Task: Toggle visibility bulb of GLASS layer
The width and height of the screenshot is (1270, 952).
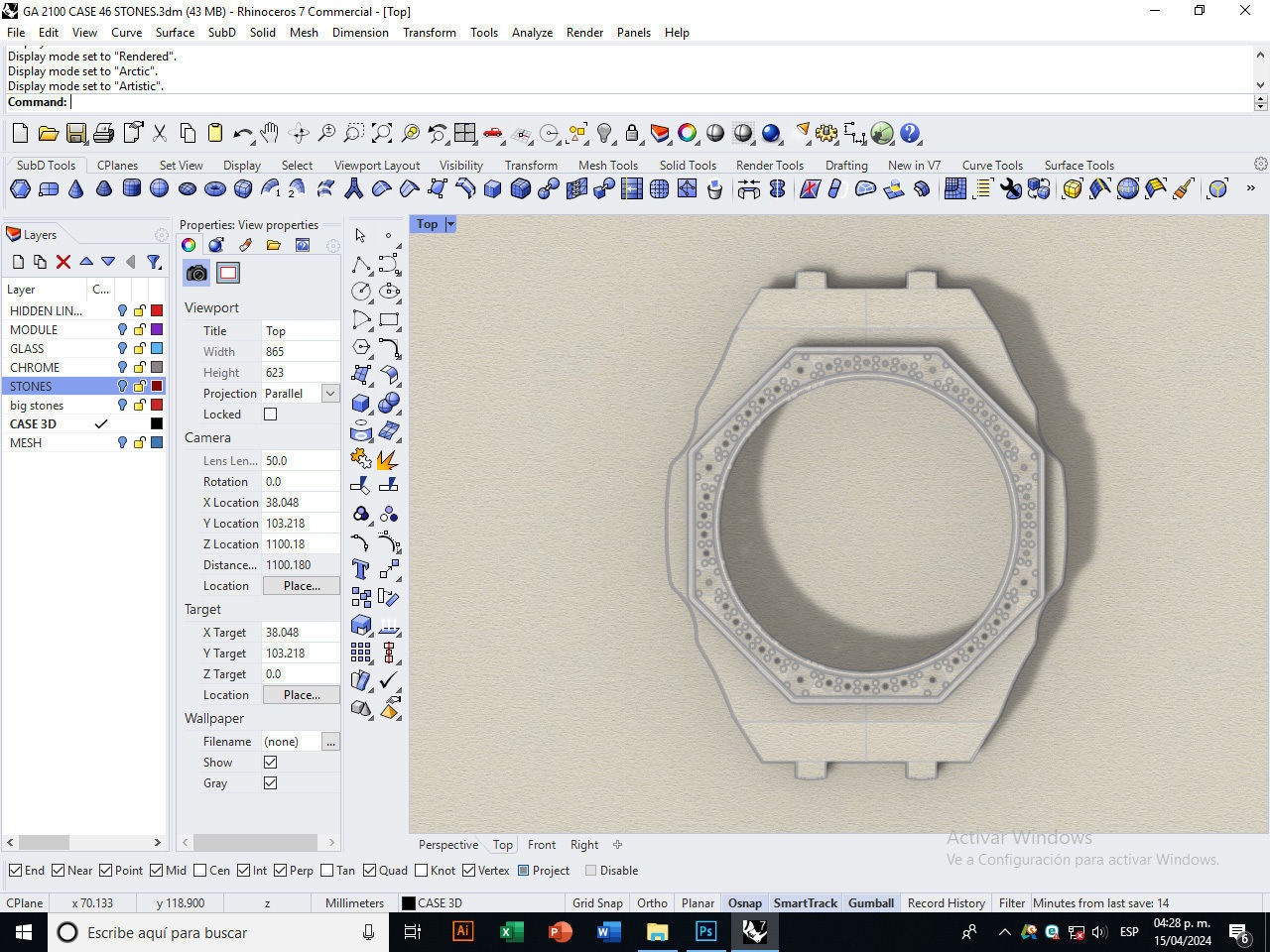Action: [x=122, y=349]
